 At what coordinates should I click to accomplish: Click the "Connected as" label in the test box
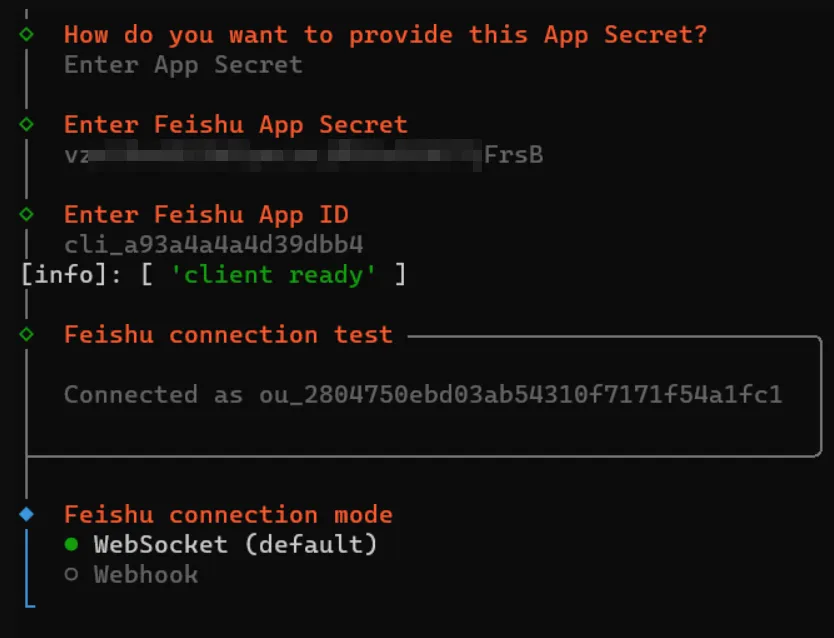153,394
